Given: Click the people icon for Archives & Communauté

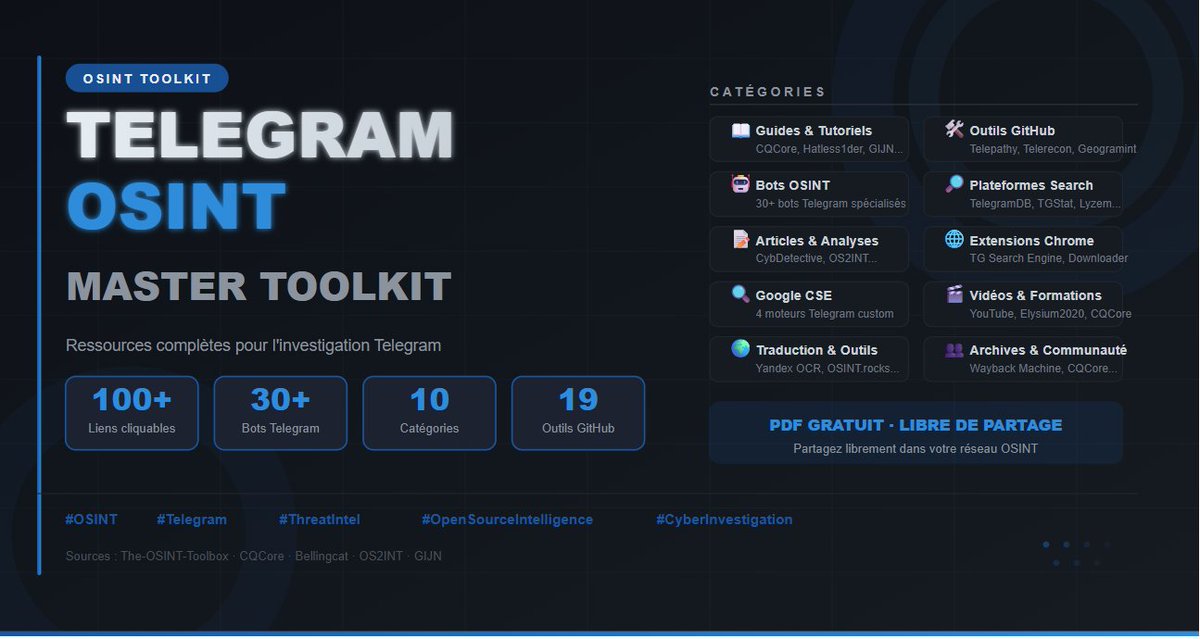Looking at the screenshot, I should (x=953, y=349).
